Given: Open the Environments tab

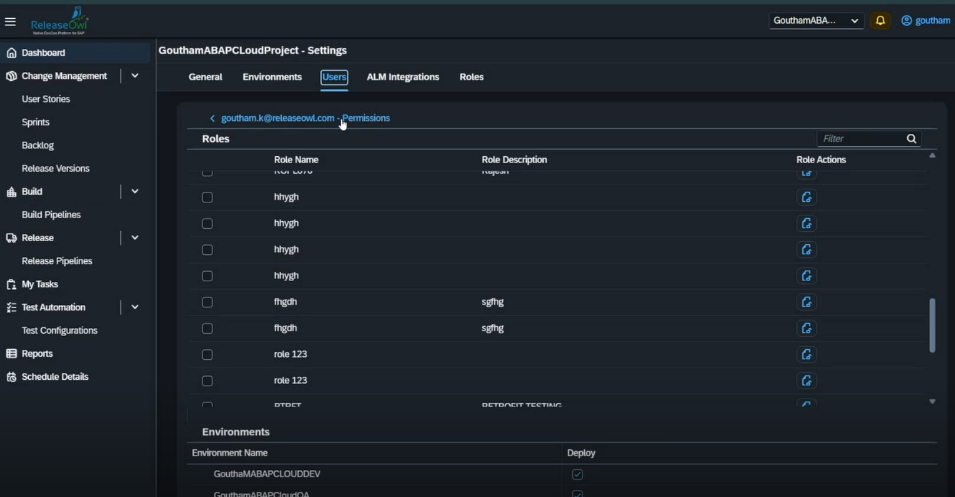Looking at the screenshot, I should (x=271, y=77).
